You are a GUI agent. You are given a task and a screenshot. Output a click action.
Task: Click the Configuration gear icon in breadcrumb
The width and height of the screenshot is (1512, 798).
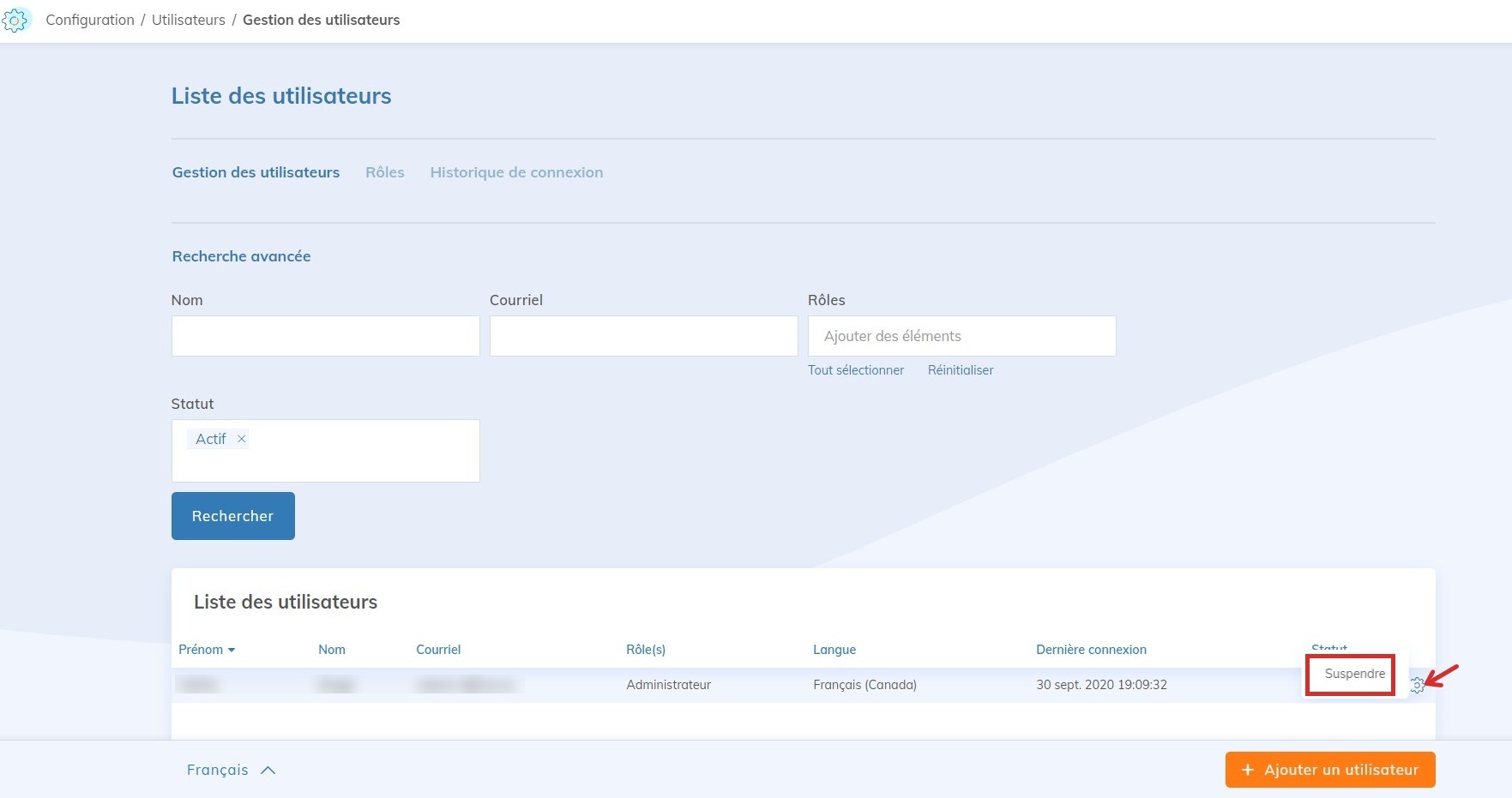click(15, 20)
